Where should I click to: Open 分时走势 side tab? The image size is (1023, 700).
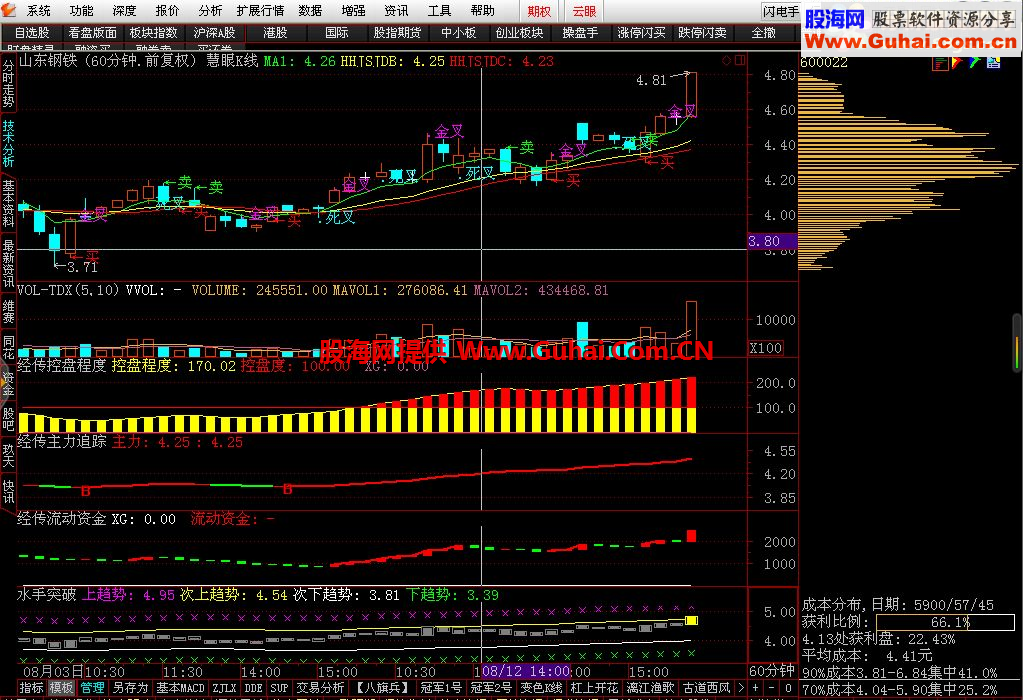(8, 84)
